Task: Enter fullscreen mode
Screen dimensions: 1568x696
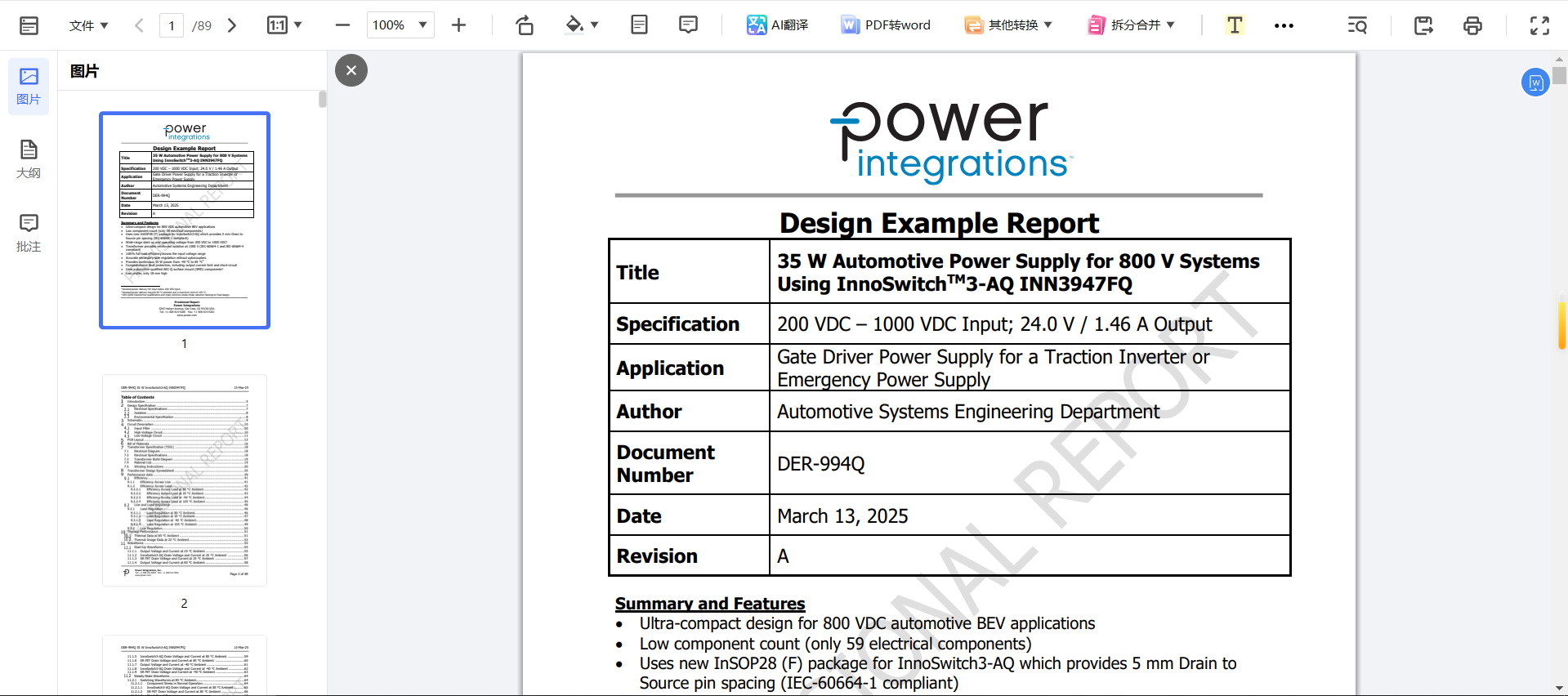Action: pos(1539,25)
